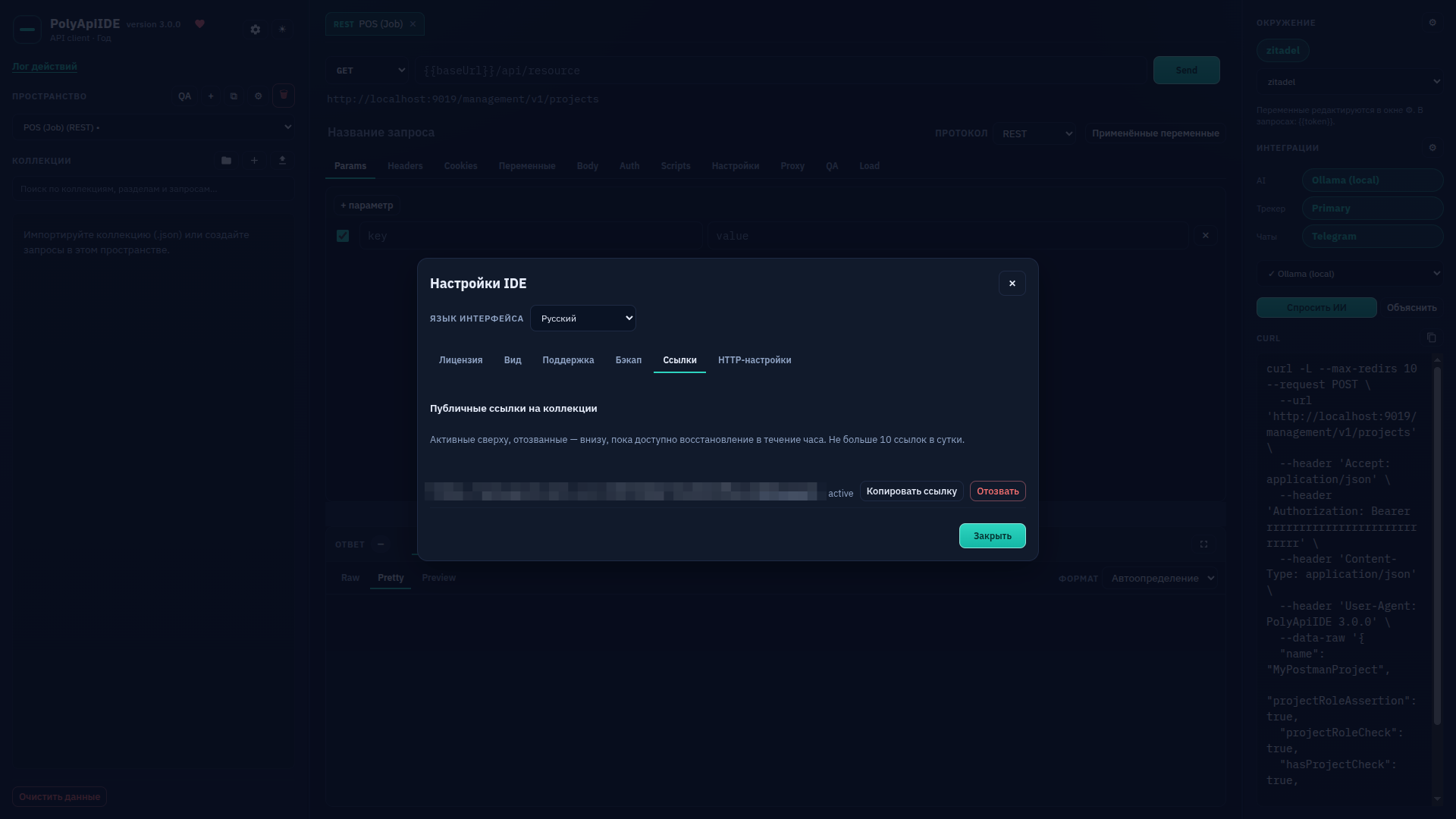This screenshot has width=1456, height=819.
Task: Open the HTTP-настройки settings tab
Action: pos(755,360)
